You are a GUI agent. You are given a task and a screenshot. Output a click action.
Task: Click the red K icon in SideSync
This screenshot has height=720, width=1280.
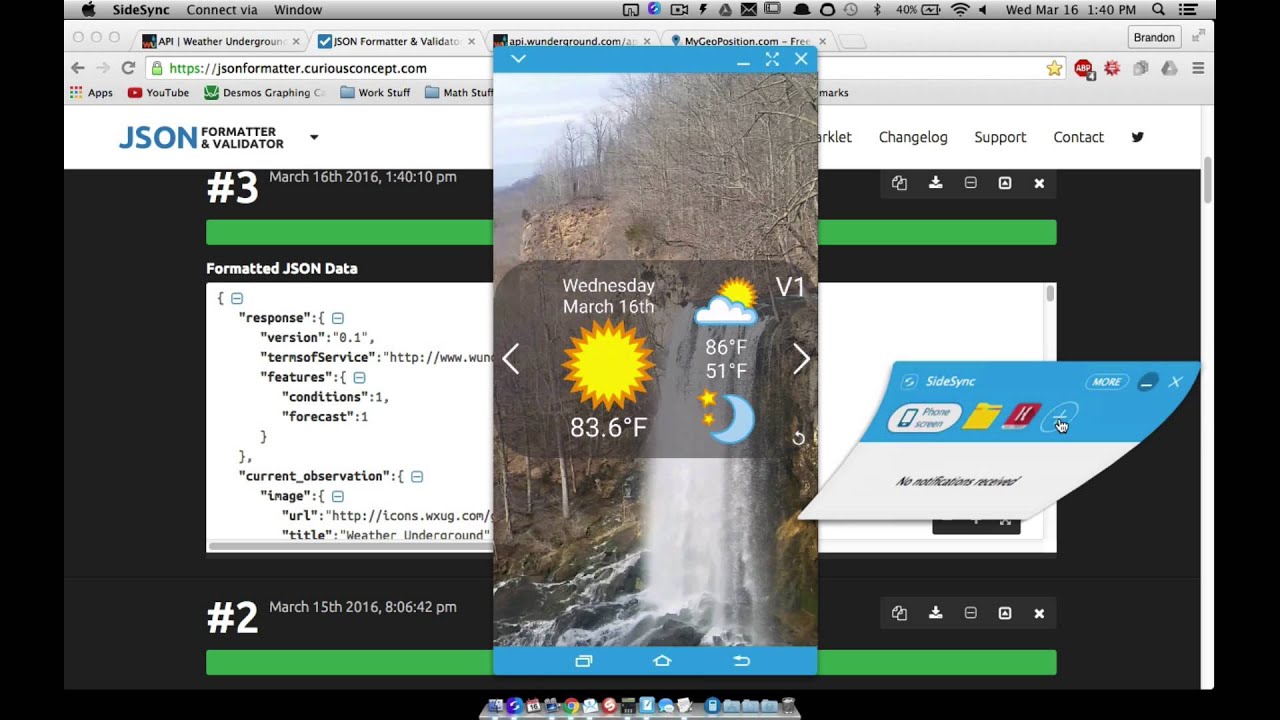pos(1019,416)
